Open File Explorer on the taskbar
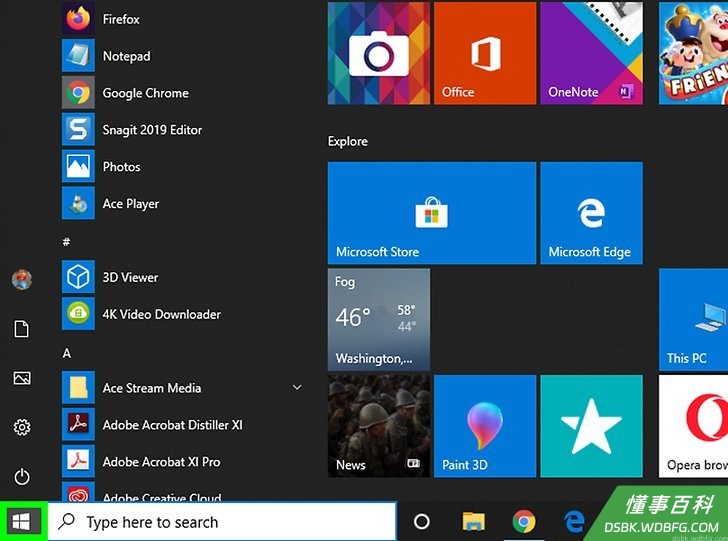Image resolution: width=728 pixels, height=541 pixels. (473, 521)
